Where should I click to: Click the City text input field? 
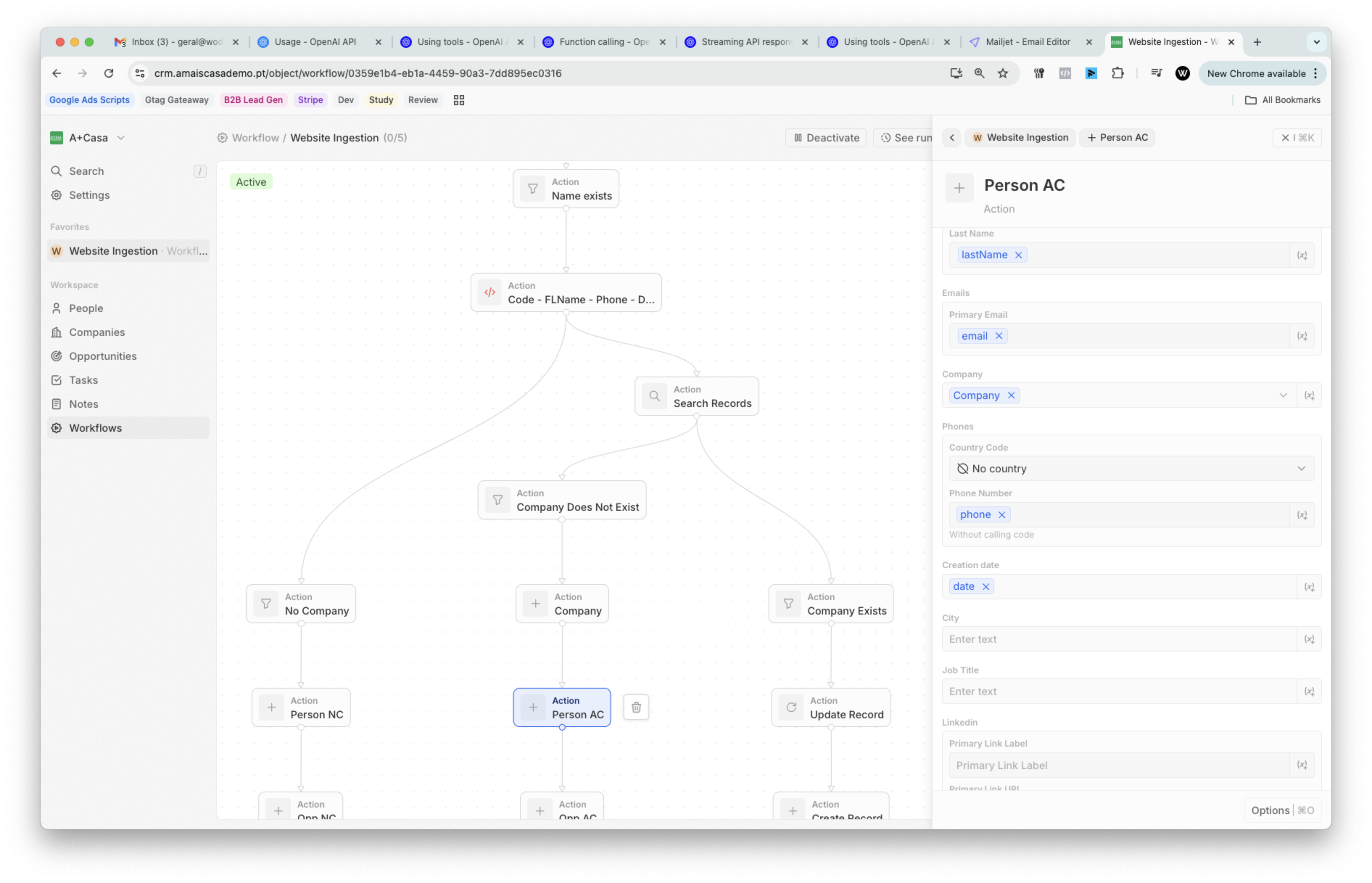point(1118,639)
